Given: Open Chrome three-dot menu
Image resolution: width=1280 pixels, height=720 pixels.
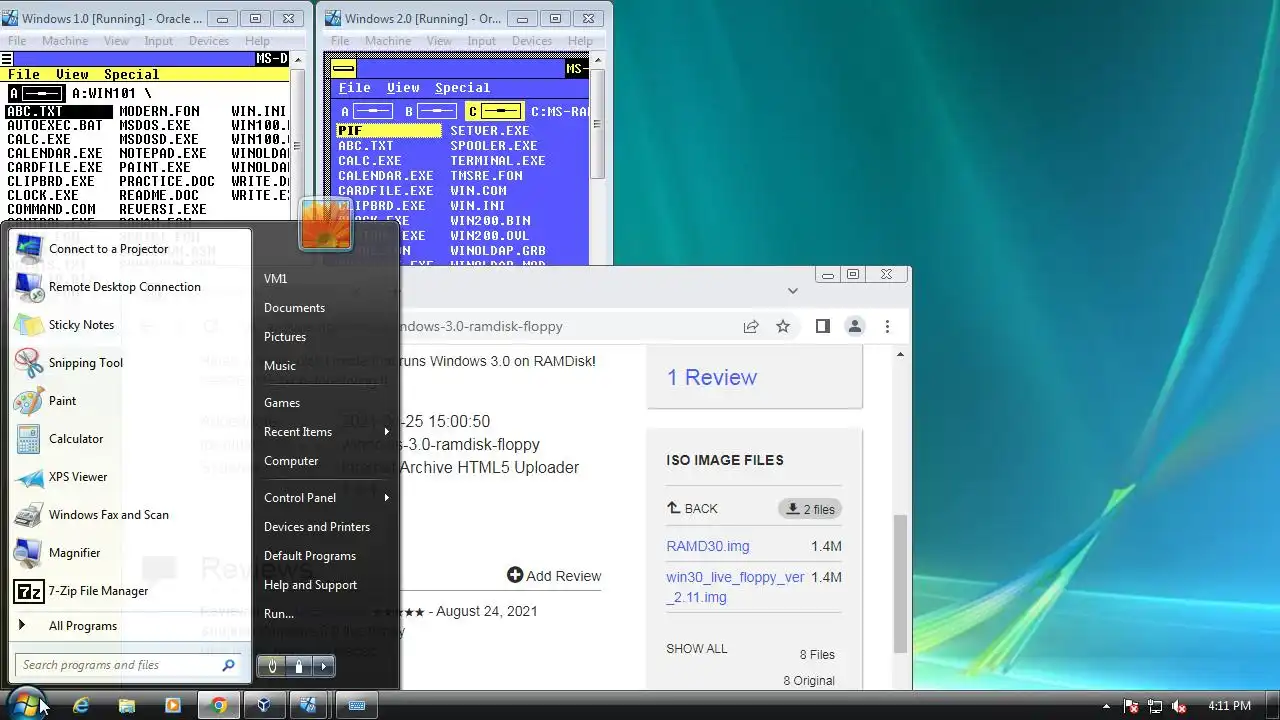Looking at the screenshot, I should [887, 326].
